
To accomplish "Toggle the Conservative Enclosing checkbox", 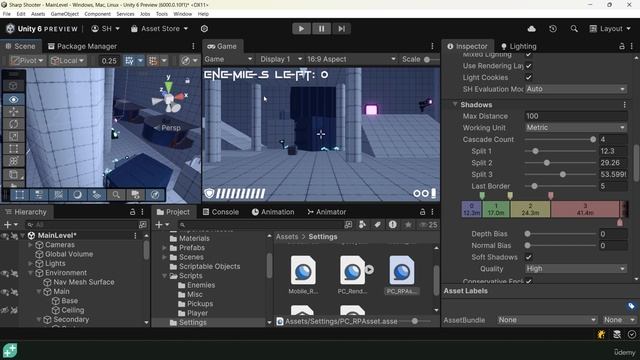I will [528, 281].
